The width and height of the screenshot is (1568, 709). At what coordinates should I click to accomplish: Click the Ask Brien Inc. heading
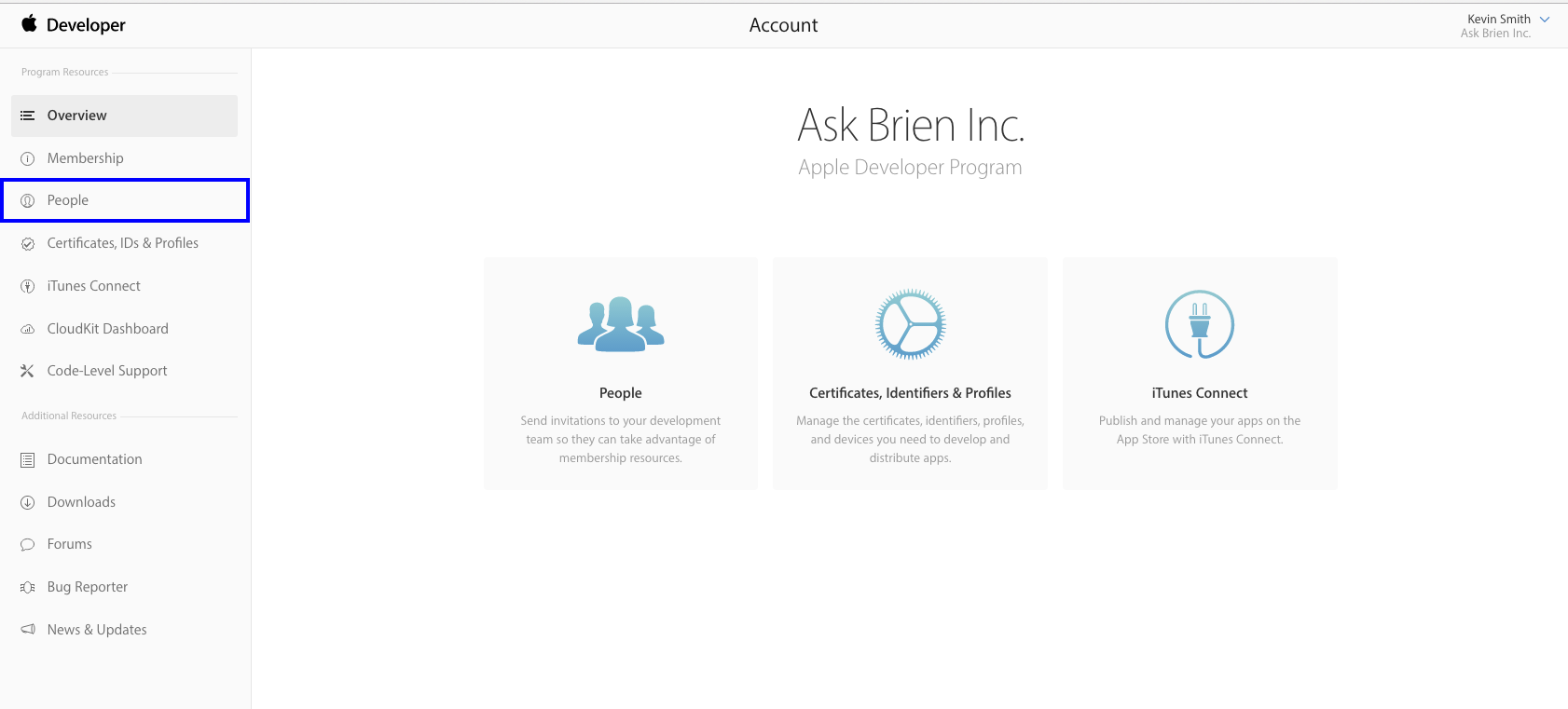(x=911, y=126)
